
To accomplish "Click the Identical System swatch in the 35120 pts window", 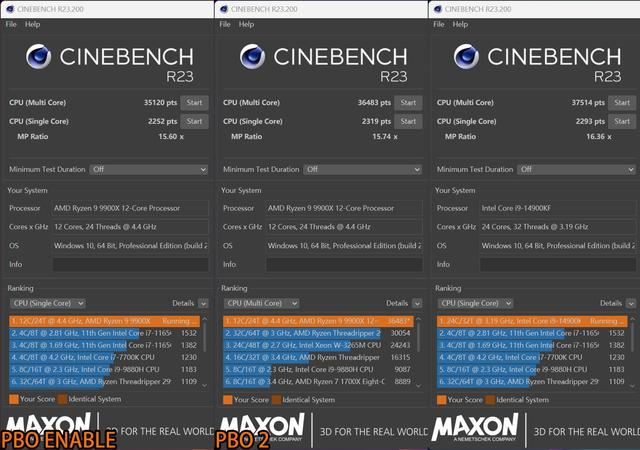I will pos(62,400).
